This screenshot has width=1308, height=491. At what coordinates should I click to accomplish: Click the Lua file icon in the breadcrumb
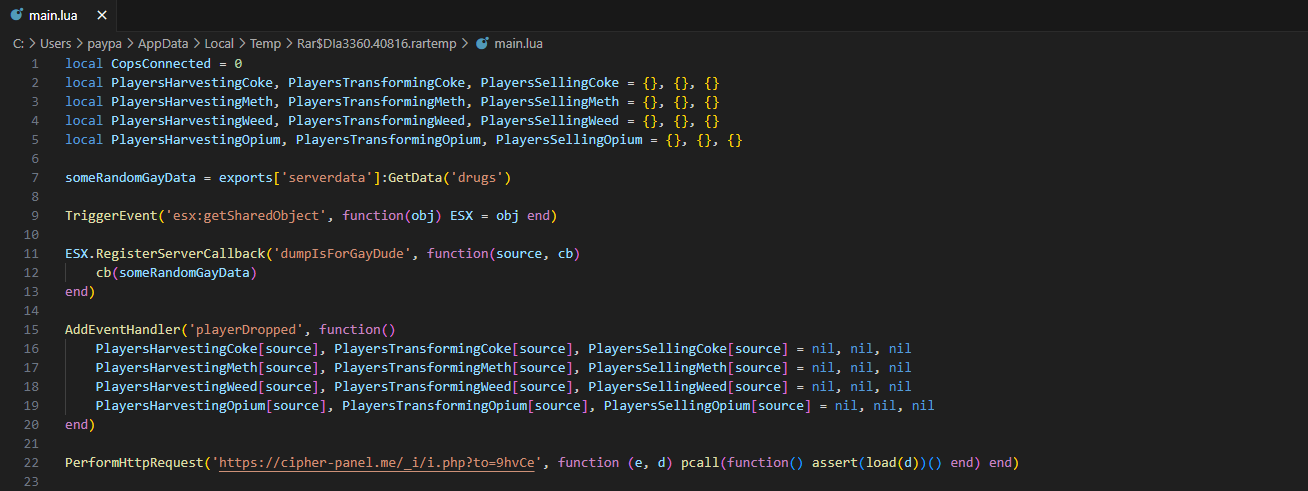click(x=482, y=44)
